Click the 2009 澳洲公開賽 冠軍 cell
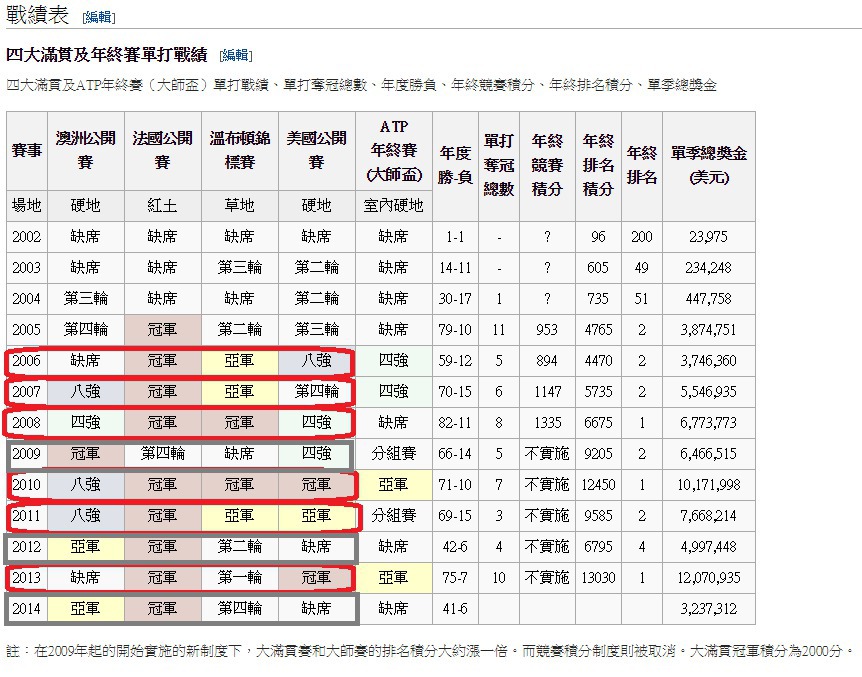The width and height of the screenshot is (862, 677). point(86,454)
